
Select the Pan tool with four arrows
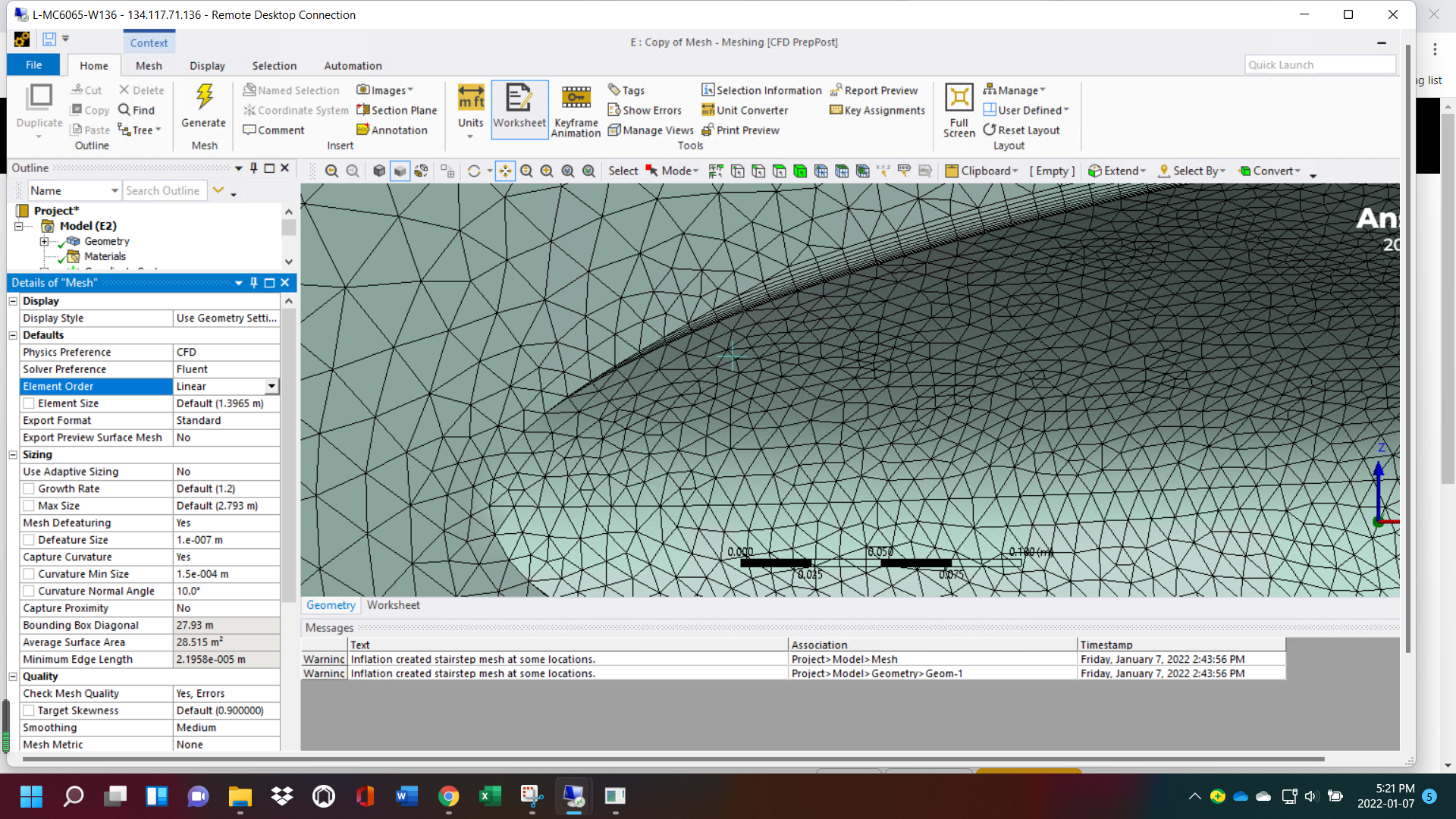coord(505,171)
